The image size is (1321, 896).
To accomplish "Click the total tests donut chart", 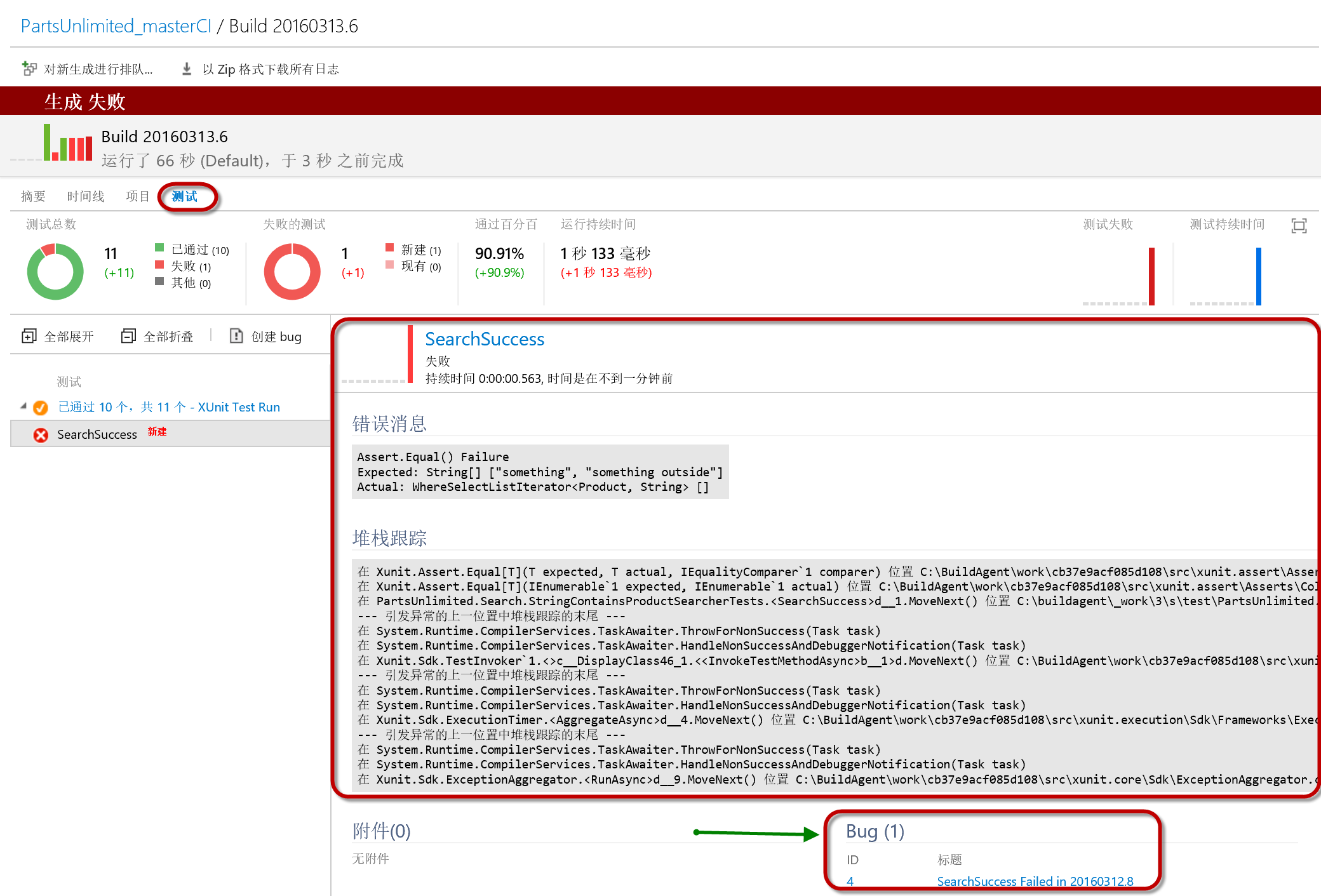I will (55, 272).
